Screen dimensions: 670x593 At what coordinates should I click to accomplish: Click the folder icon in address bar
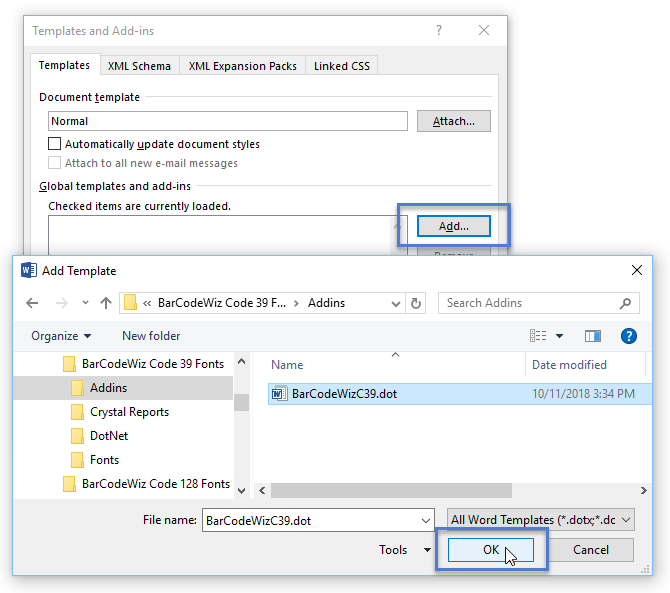pos(130,303)
